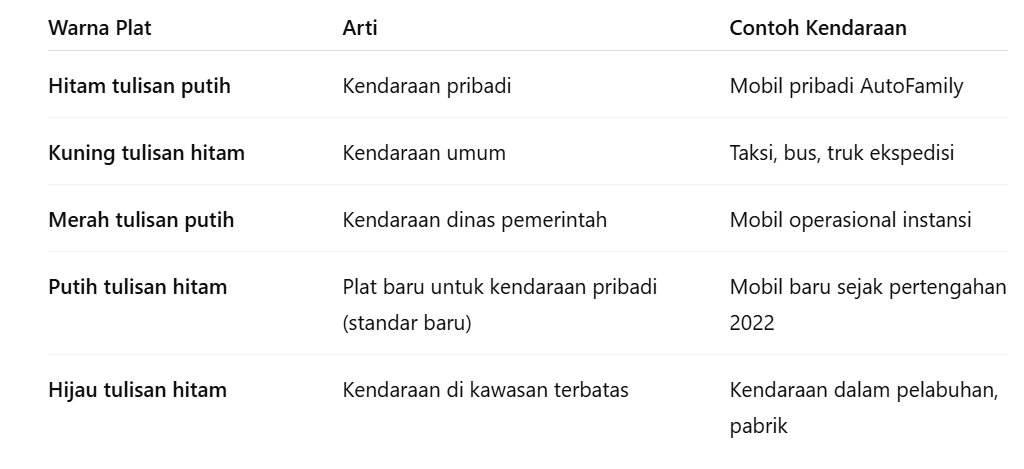1024x469 pixels.
Task: Click the "Warna Plat" column header
Action: tap(100, 28)
